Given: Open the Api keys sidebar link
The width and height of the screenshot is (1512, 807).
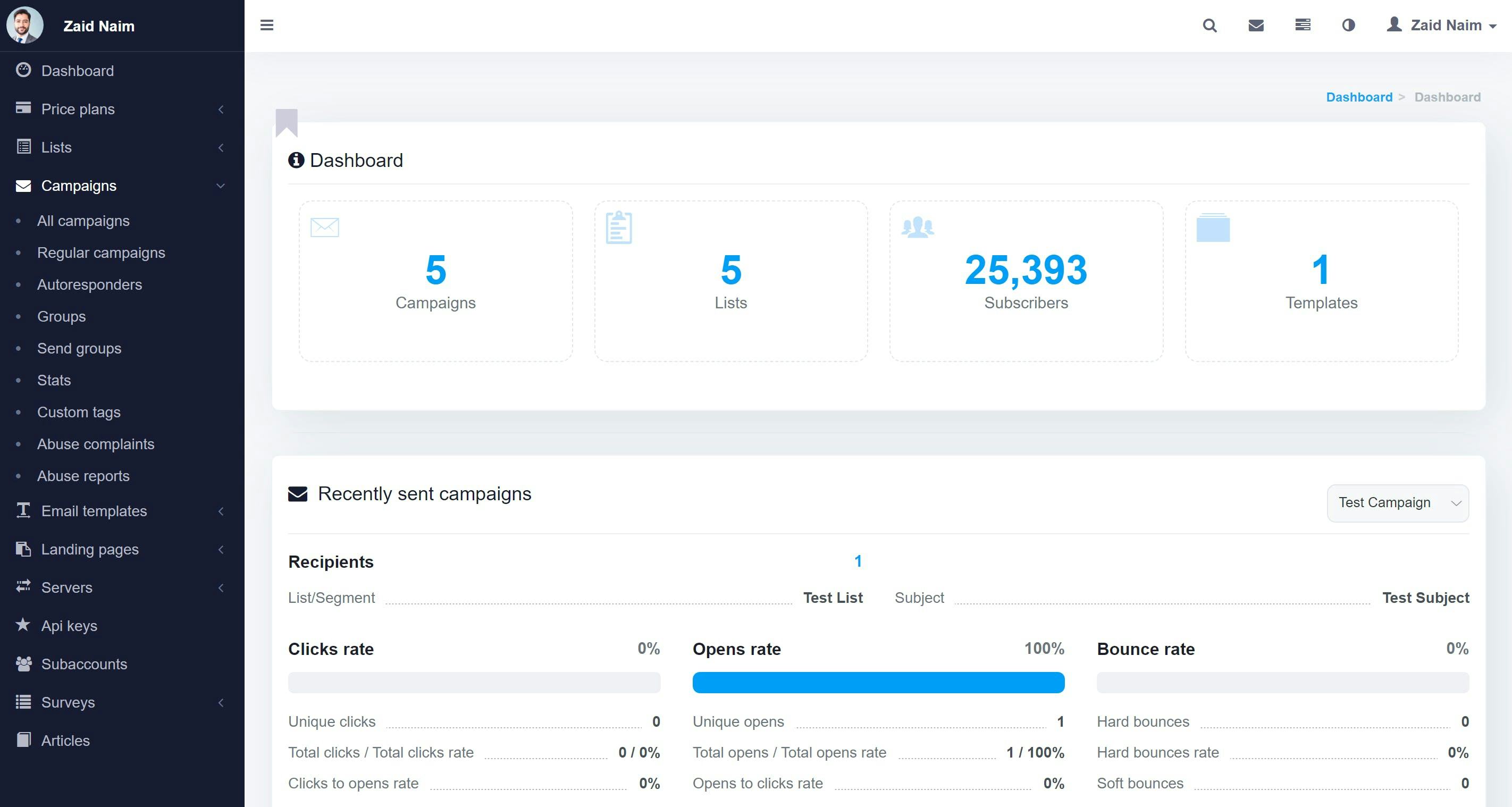Looking at the screenshot, I should coord(69,626).
